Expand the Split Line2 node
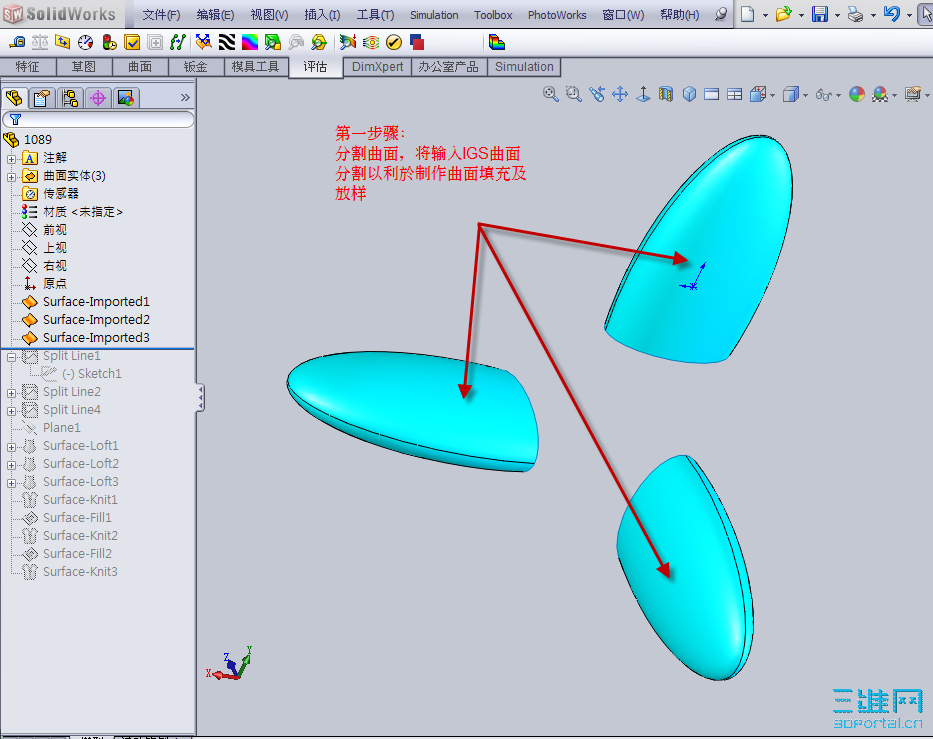 coord(11,393)
